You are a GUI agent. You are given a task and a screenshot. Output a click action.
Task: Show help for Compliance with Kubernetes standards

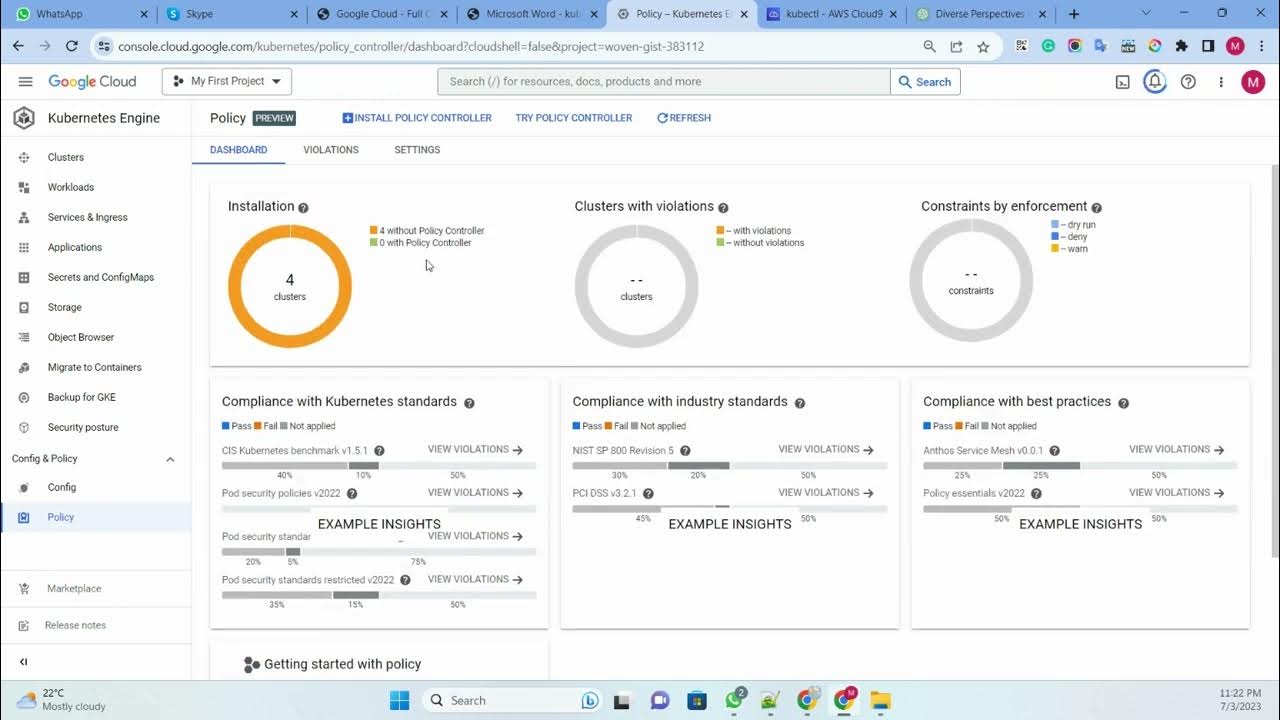[469, 403]
